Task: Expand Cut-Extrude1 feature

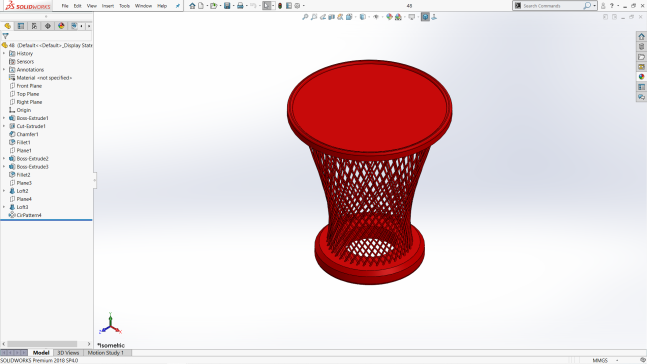Action: tap(4, 126)
